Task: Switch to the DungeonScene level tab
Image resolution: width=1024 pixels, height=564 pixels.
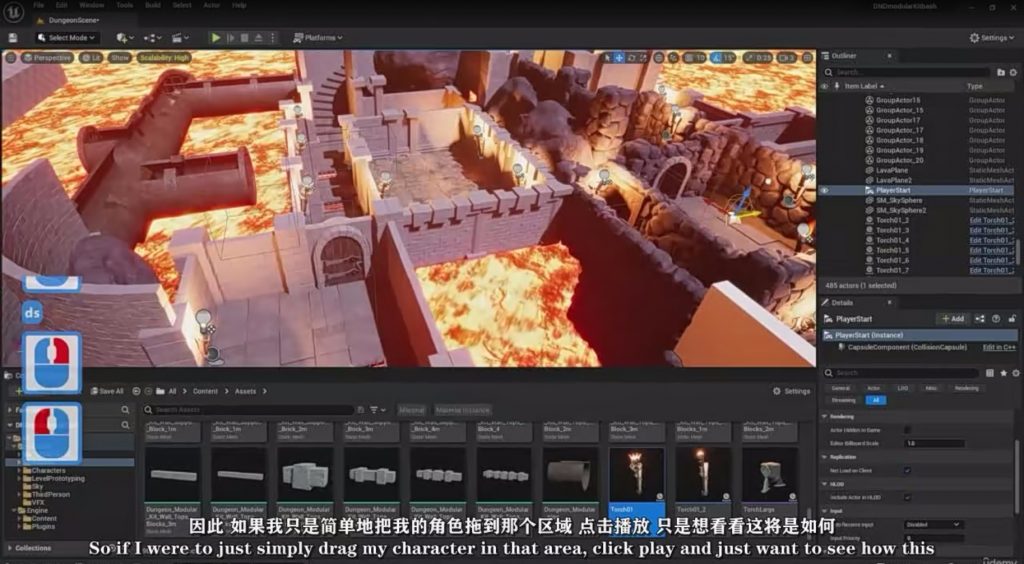Action: [x=74, y=20]
